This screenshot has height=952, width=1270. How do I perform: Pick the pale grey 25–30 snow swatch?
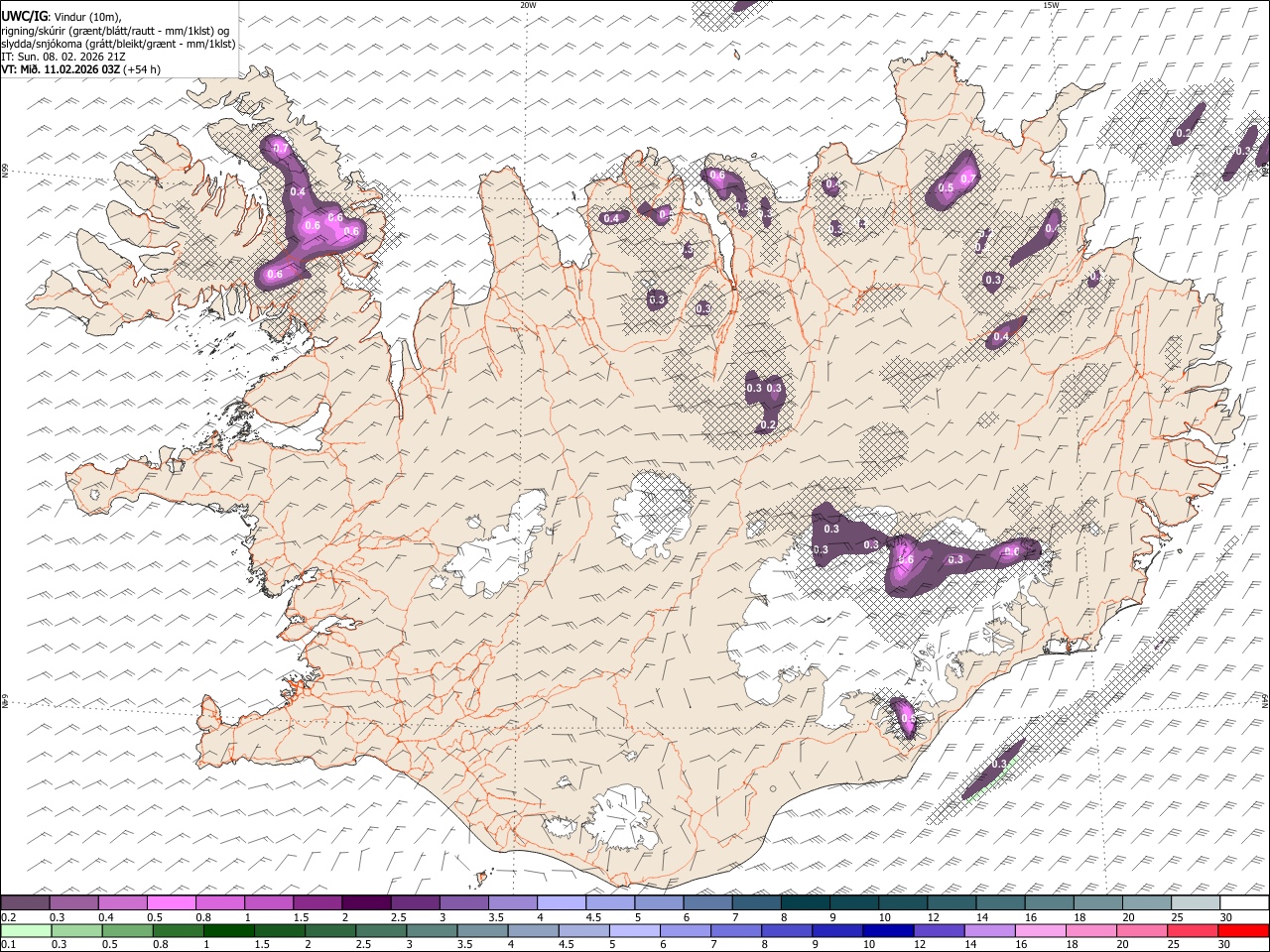click(x=1195, y=902)
